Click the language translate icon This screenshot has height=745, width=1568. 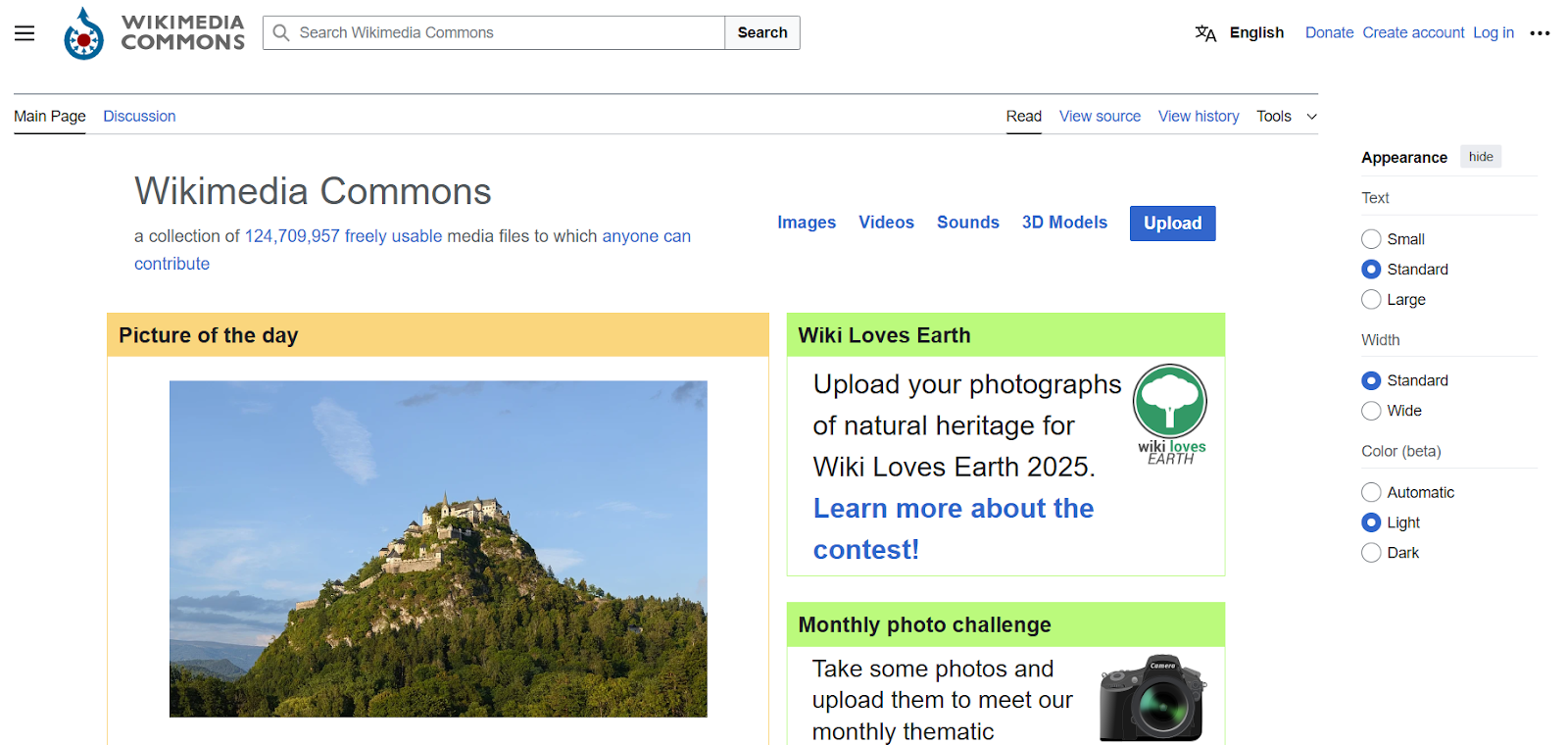1205,33
